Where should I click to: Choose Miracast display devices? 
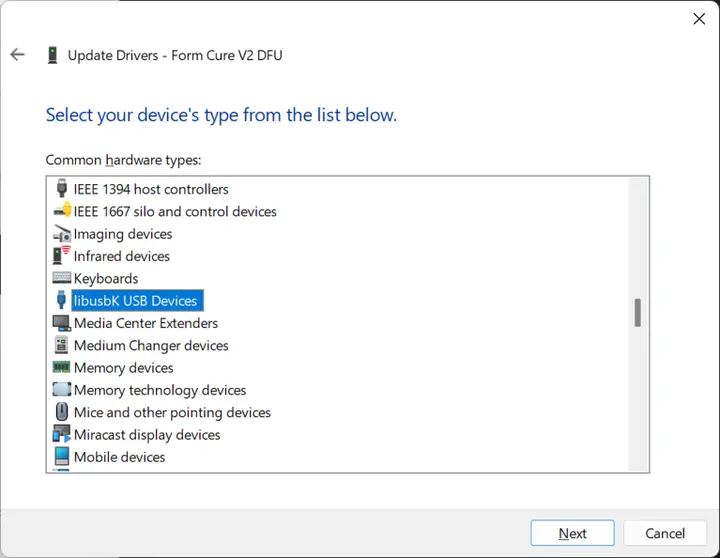tap(147, 435)
